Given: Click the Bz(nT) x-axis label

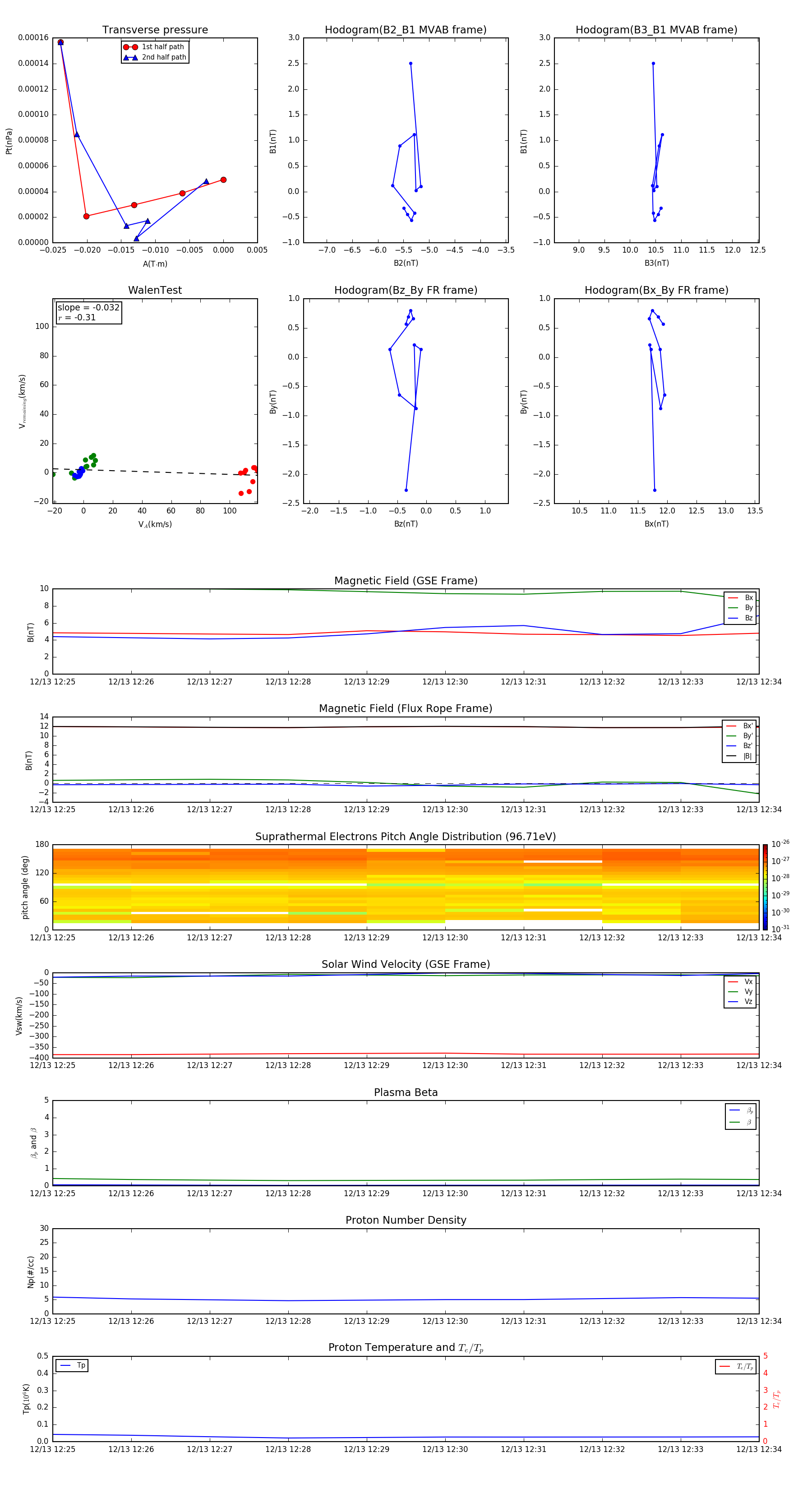Looking at the screenshot, I should coord(406,524).
